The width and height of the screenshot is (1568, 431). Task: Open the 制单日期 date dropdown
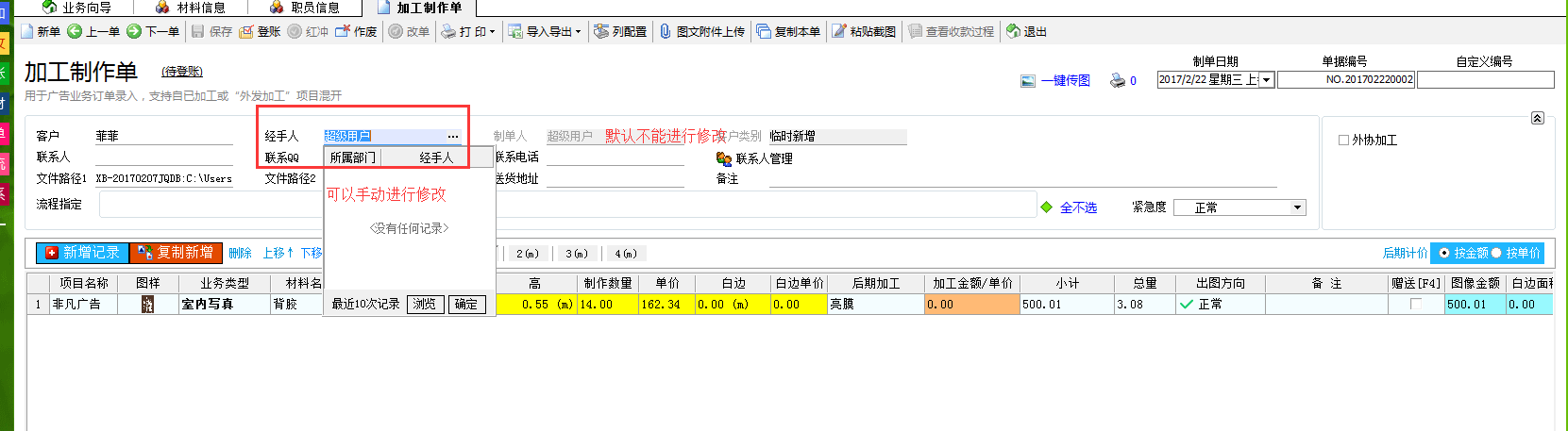tap(1267, 80)
